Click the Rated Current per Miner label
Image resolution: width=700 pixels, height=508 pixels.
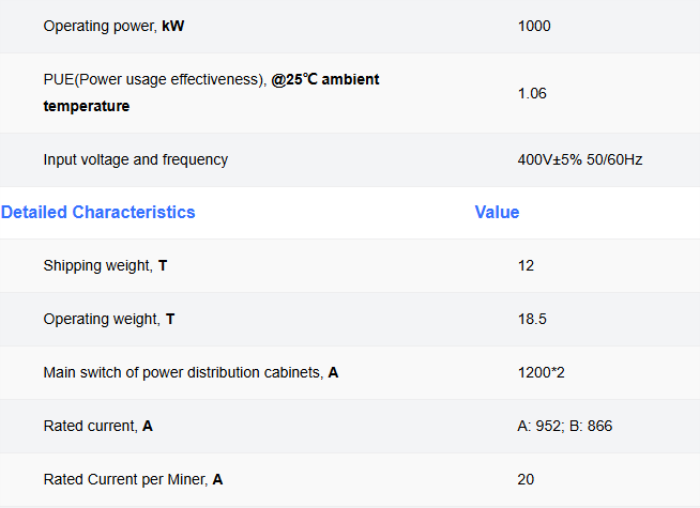click(x=133, y=480)
